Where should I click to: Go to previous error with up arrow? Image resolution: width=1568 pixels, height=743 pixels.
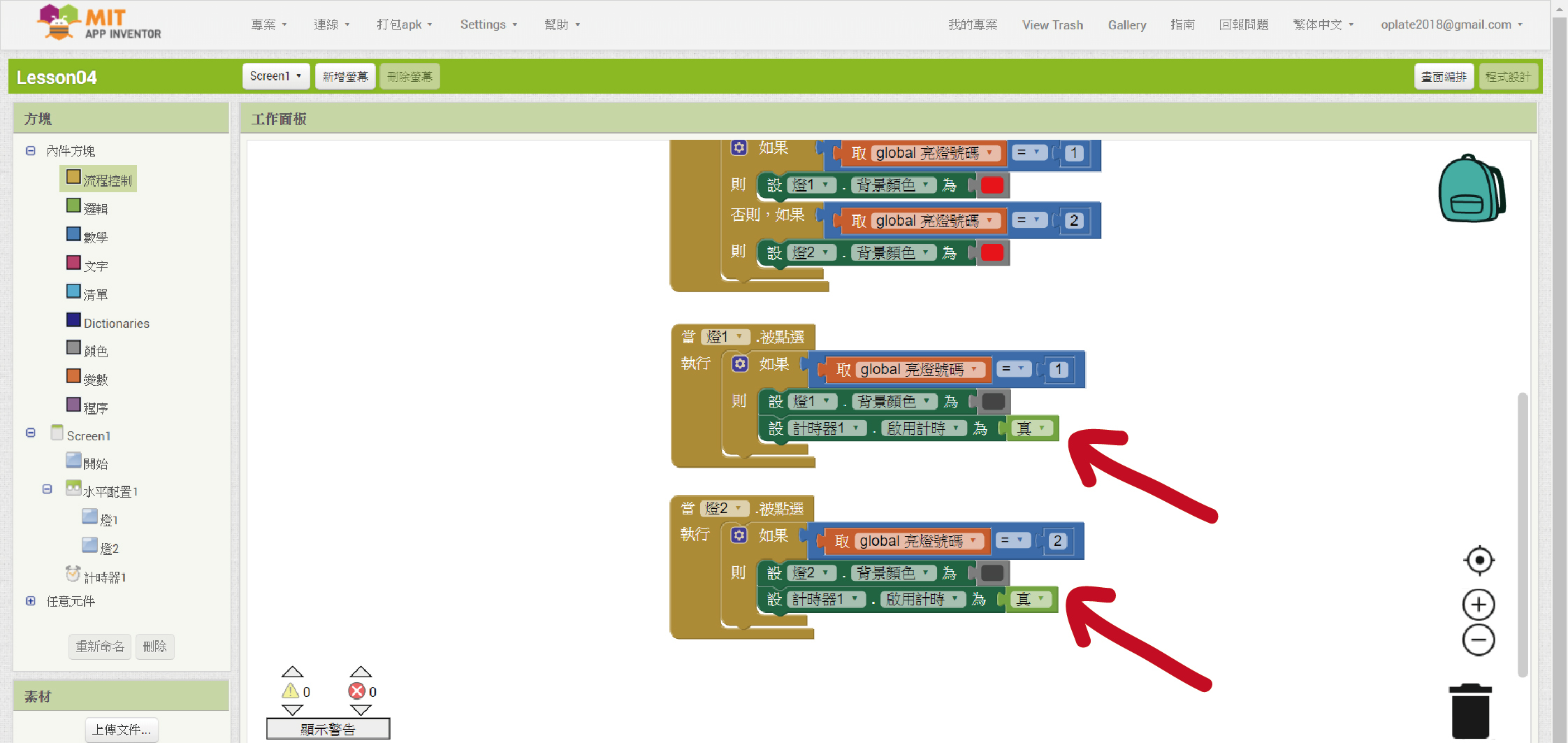(x=361, y=672)
